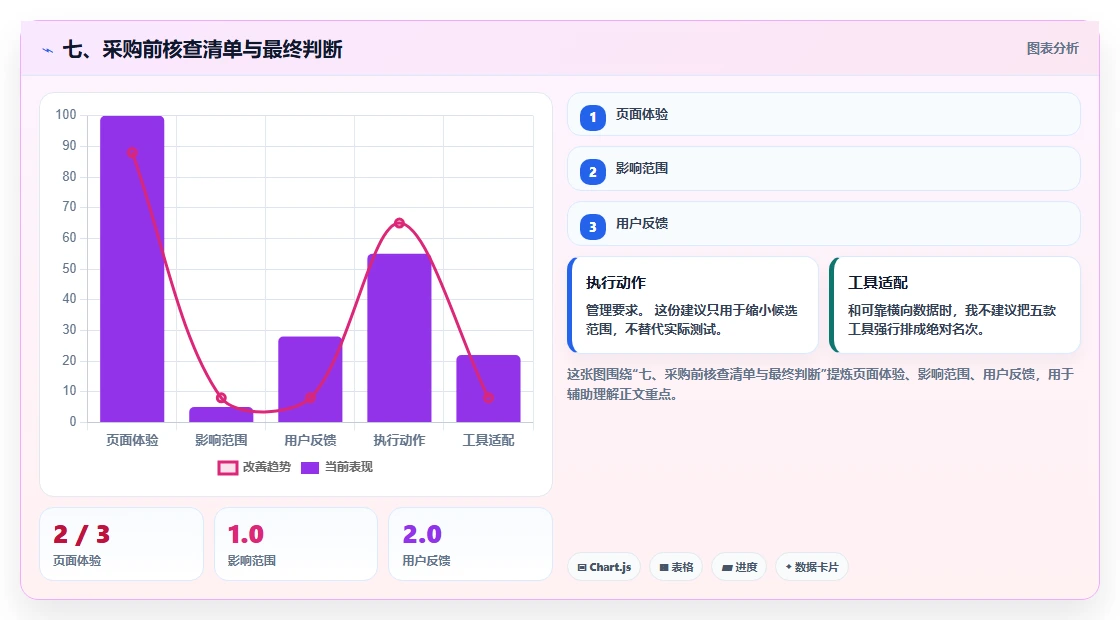Click the number 1 badge for 页面体验
The height and width of the screenshot is (620, 1120).
[593, 117]
